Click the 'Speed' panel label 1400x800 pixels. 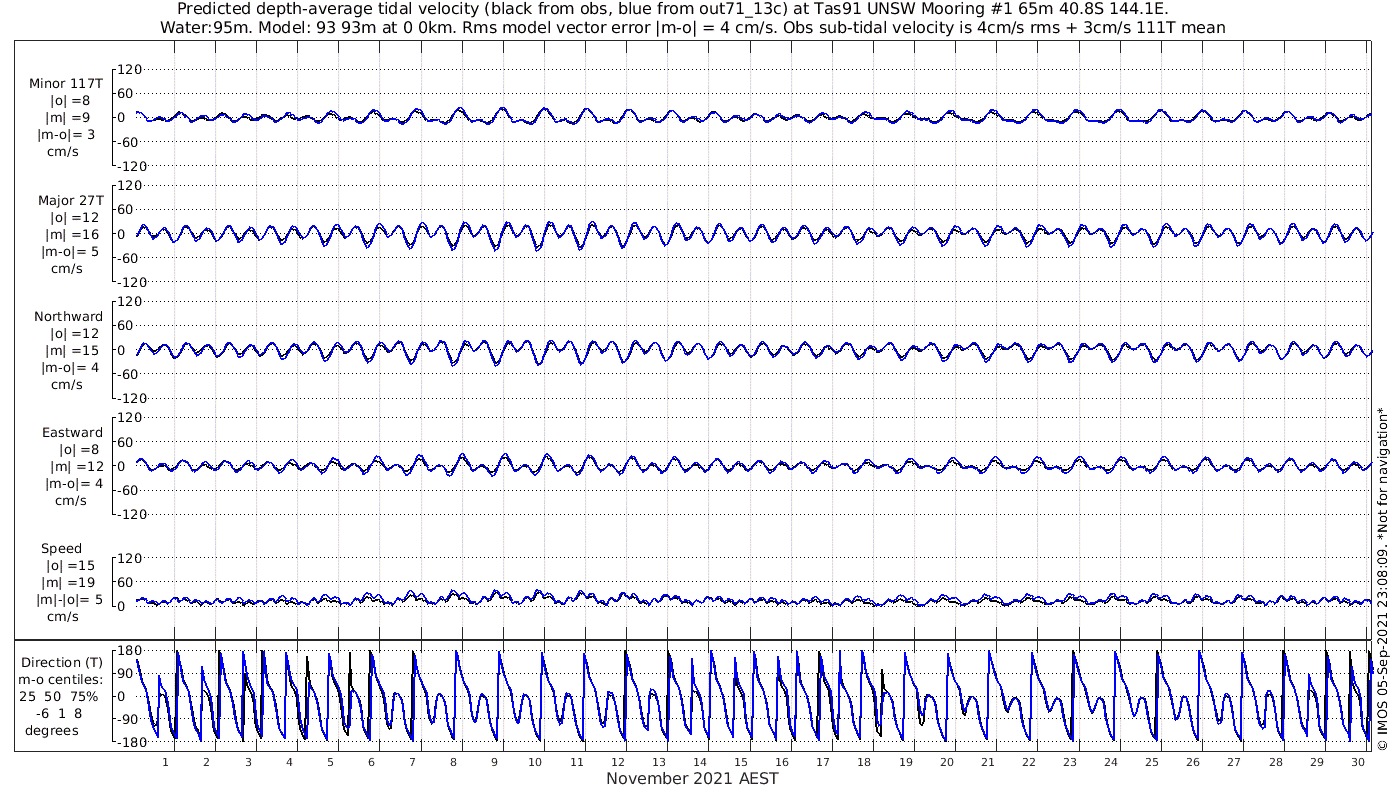click(x=61, y=549)
